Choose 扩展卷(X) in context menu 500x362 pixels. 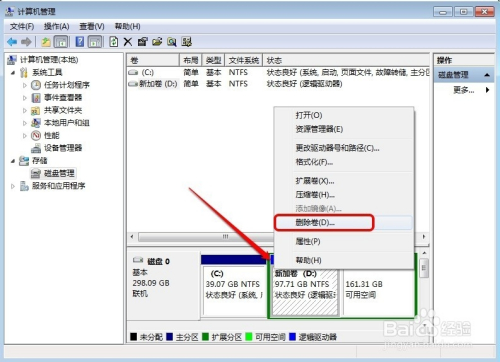343,181
